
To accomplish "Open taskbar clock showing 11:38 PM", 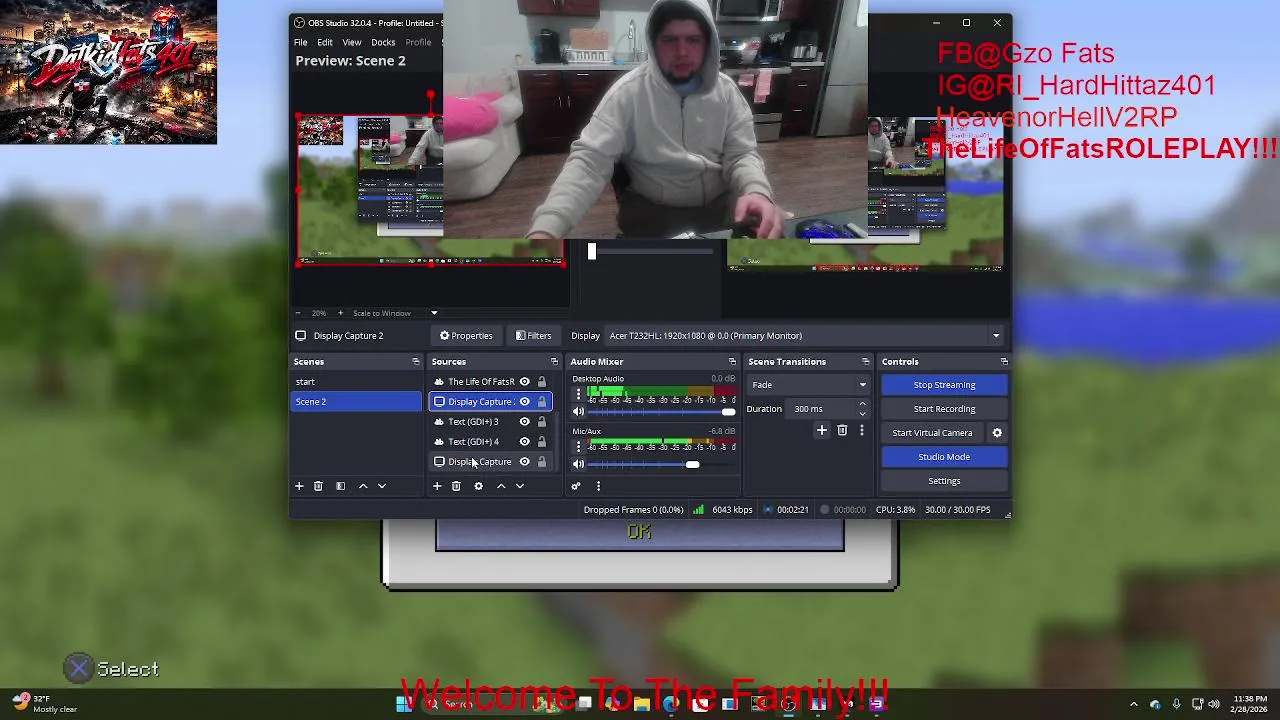I will pyautogui.click(x=1250, y=704).
